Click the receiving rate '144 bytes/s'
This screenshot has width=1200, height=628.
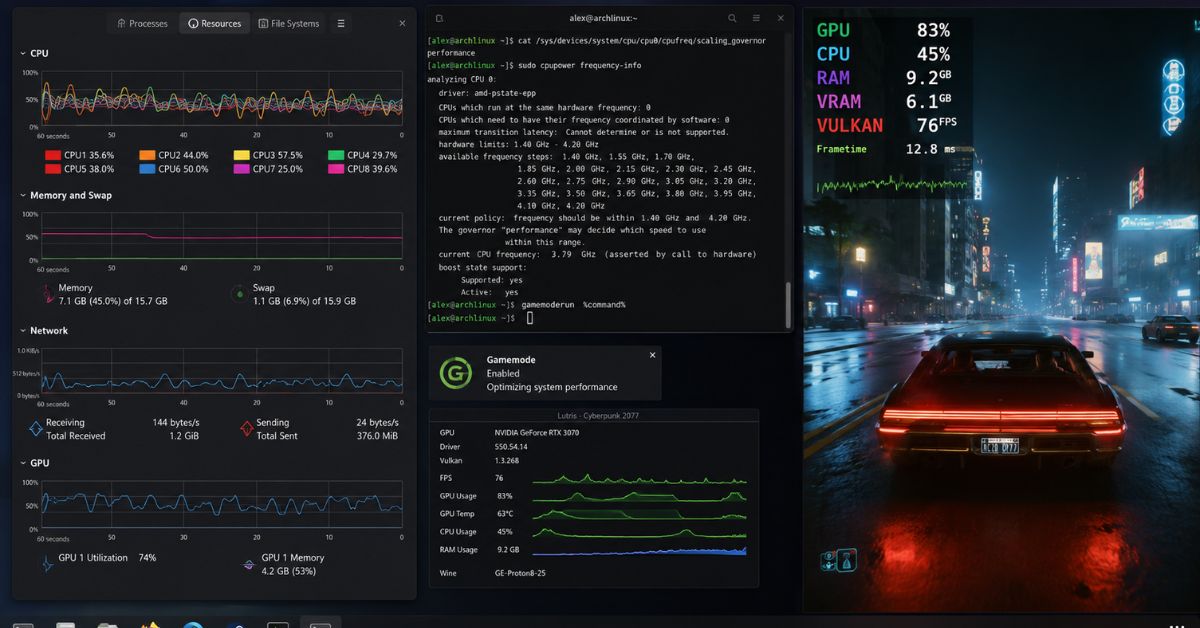pos(176,423)
